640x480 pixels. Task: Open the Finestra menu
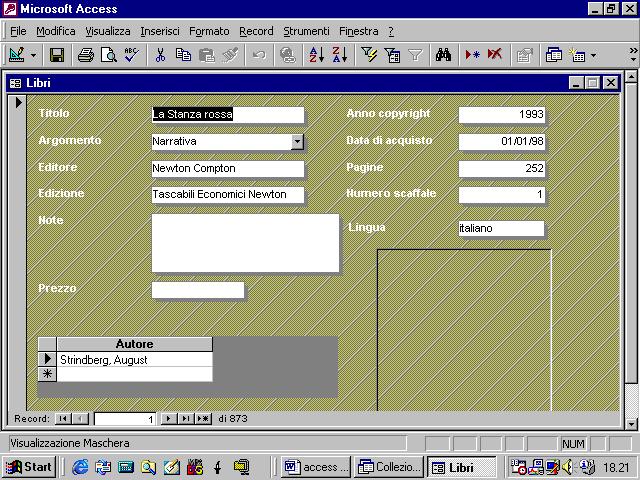(358, 31)
